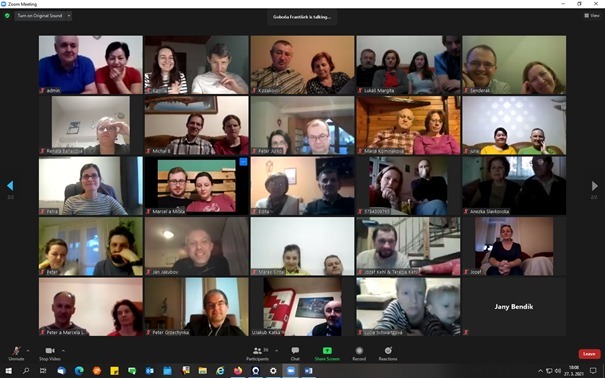Screen dimensions: 605x378
Task: Leave the meeting
Action: click(x=589, y=354)
